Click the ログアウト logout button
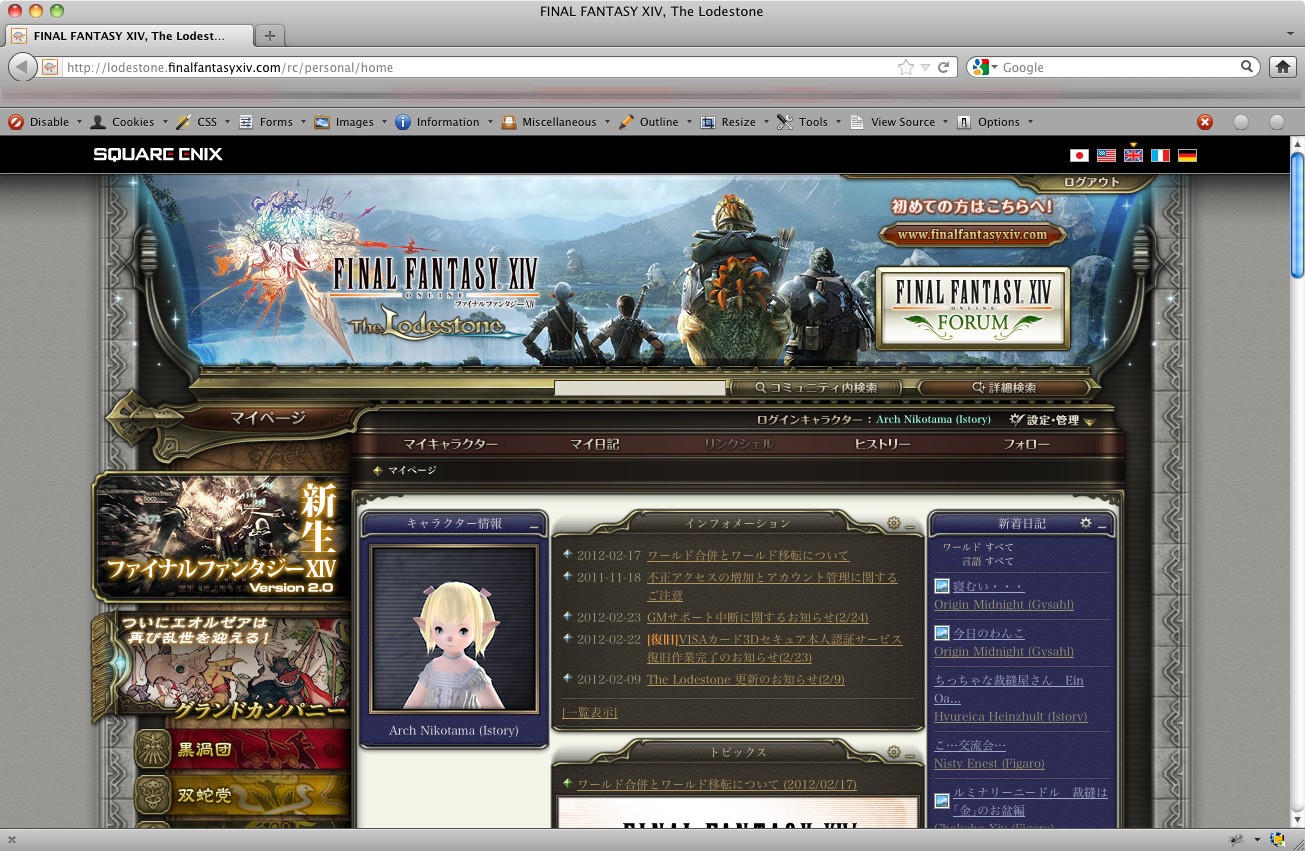This screenshot has height=851, width=1305. click(1092, 183)
